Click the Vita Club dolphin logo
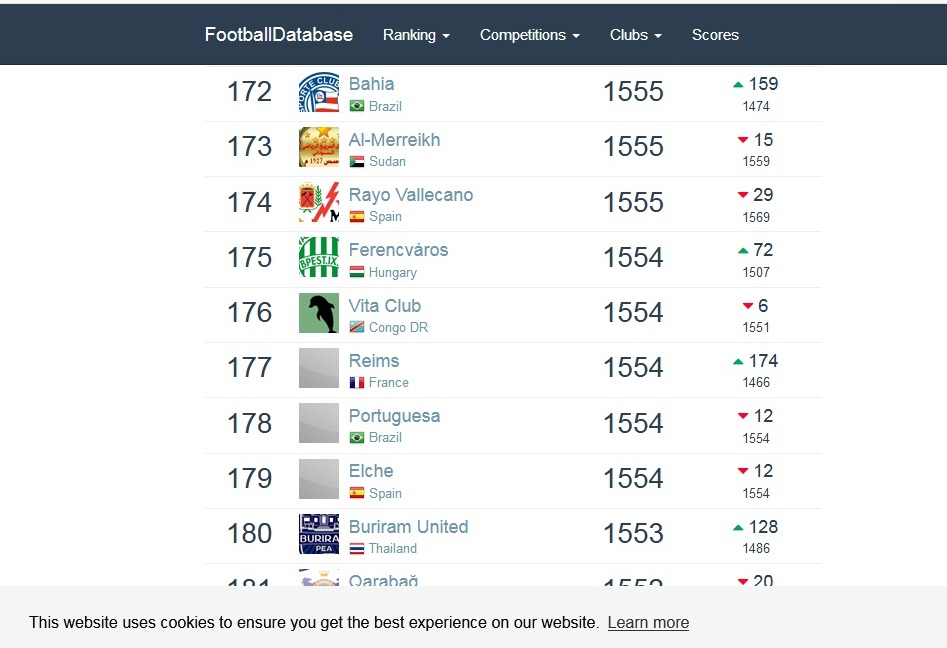947x648 pixels. click(x=319, y=313)
